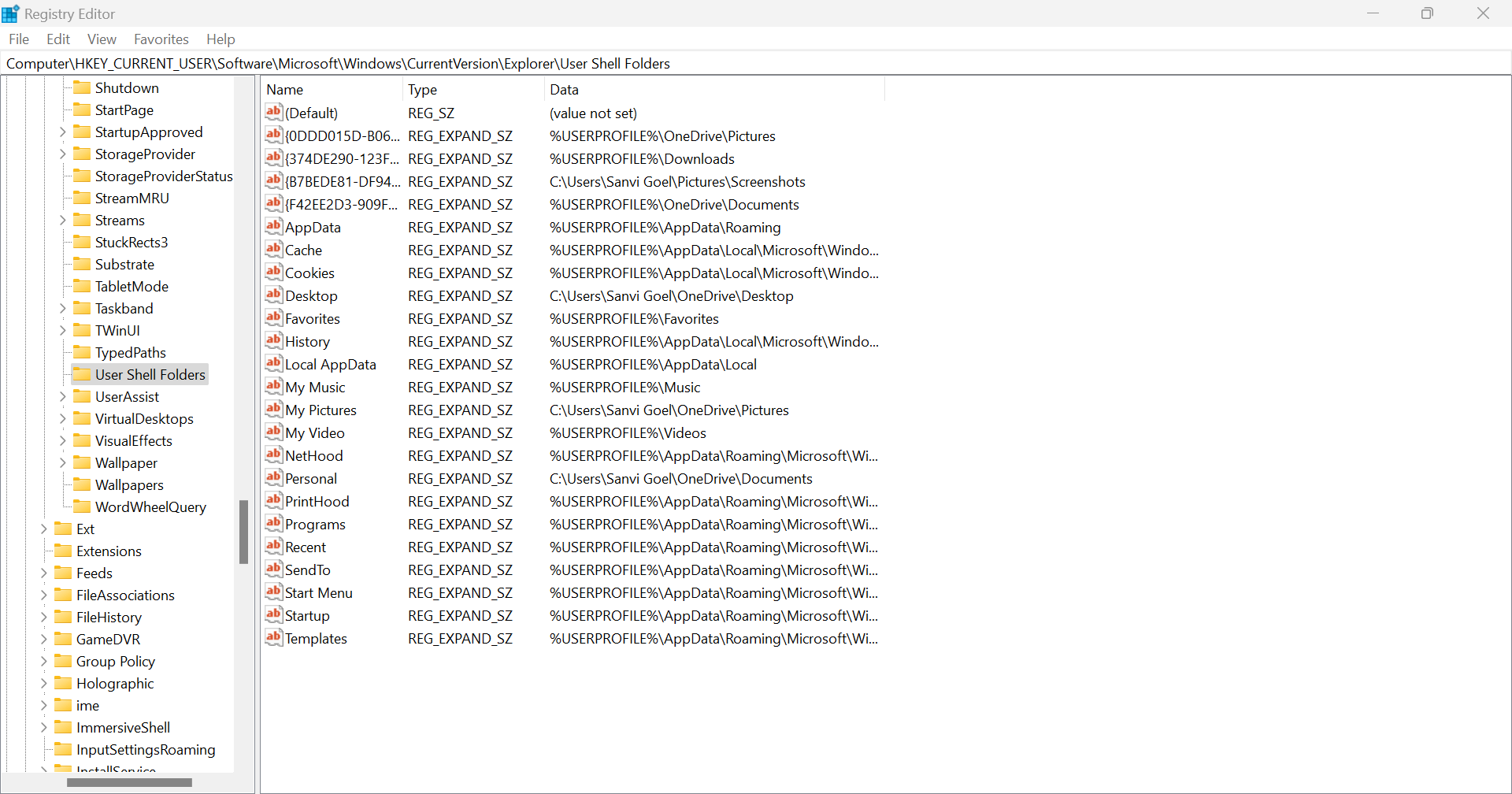
Task: Click the string icon beside (Default) value
Action: [x=273, y=113]
